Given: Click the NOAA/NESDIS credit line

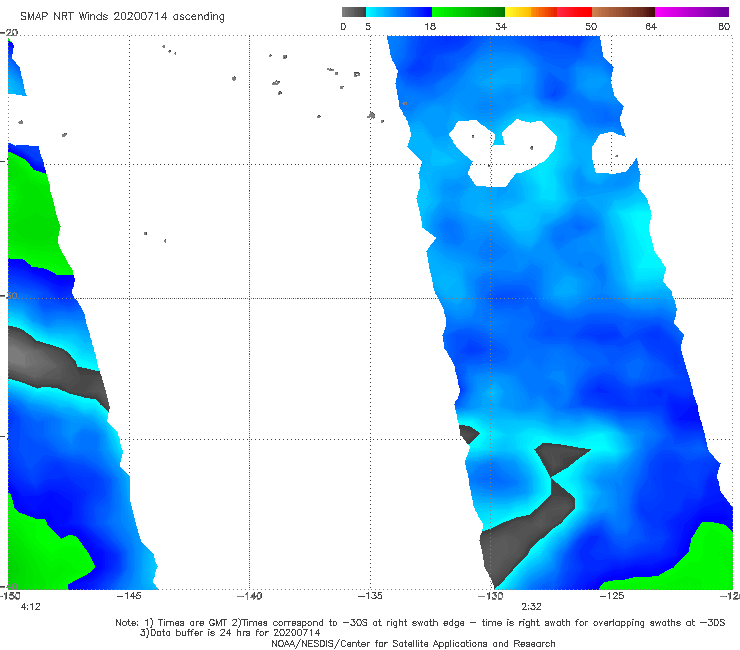Looking at the screenshot, I should point(413,643).
